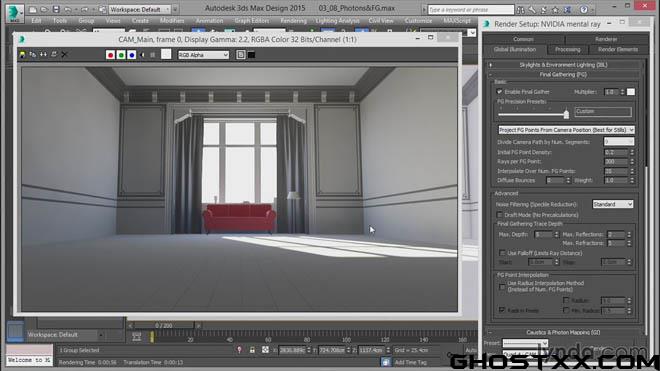Toggle the green channel display

click(x=121, y=55)
